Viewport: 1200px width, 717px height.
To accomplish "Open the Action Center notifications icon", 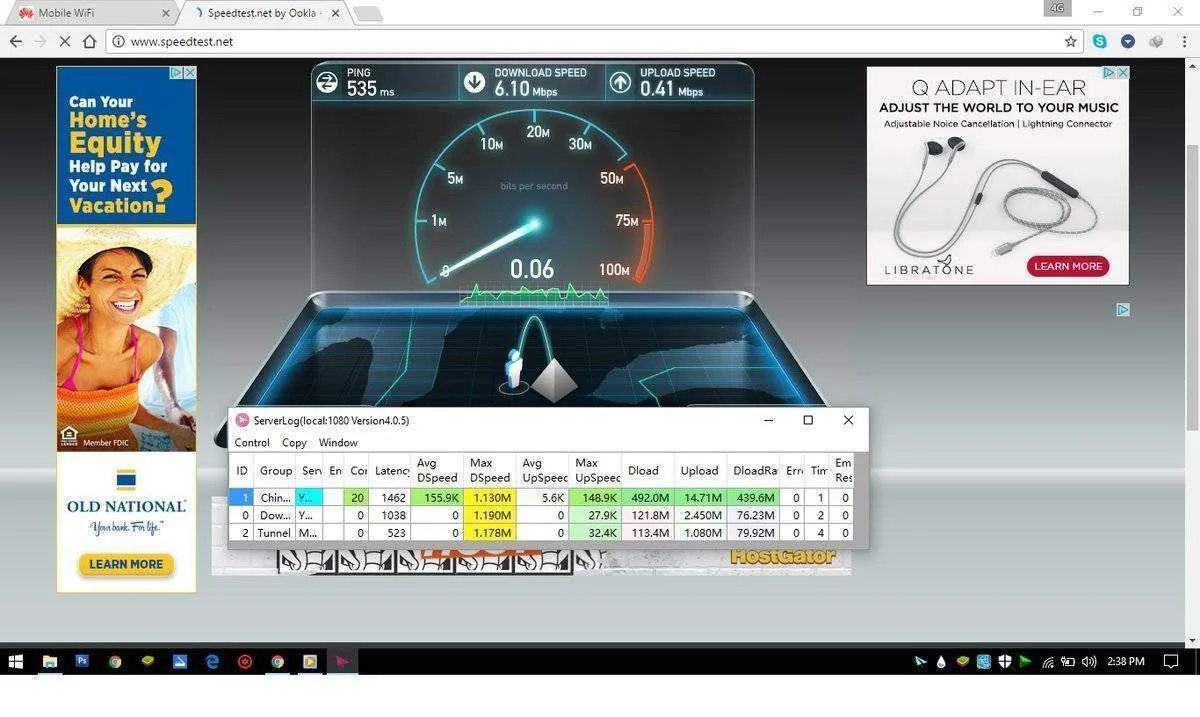I will pos(1171,661).
